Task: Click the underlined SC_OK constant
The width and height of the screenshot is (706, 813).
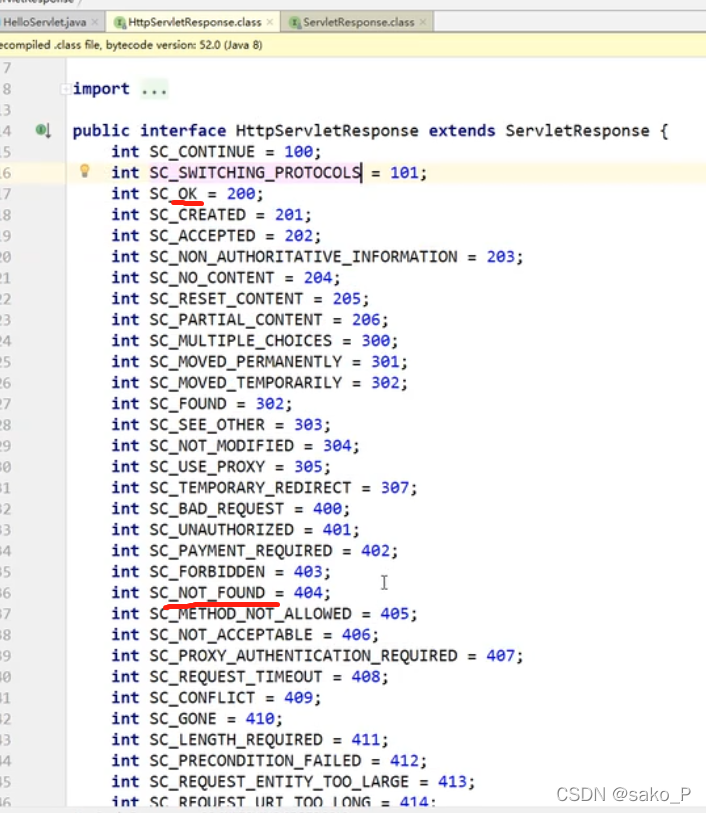Action: point(174,194)
